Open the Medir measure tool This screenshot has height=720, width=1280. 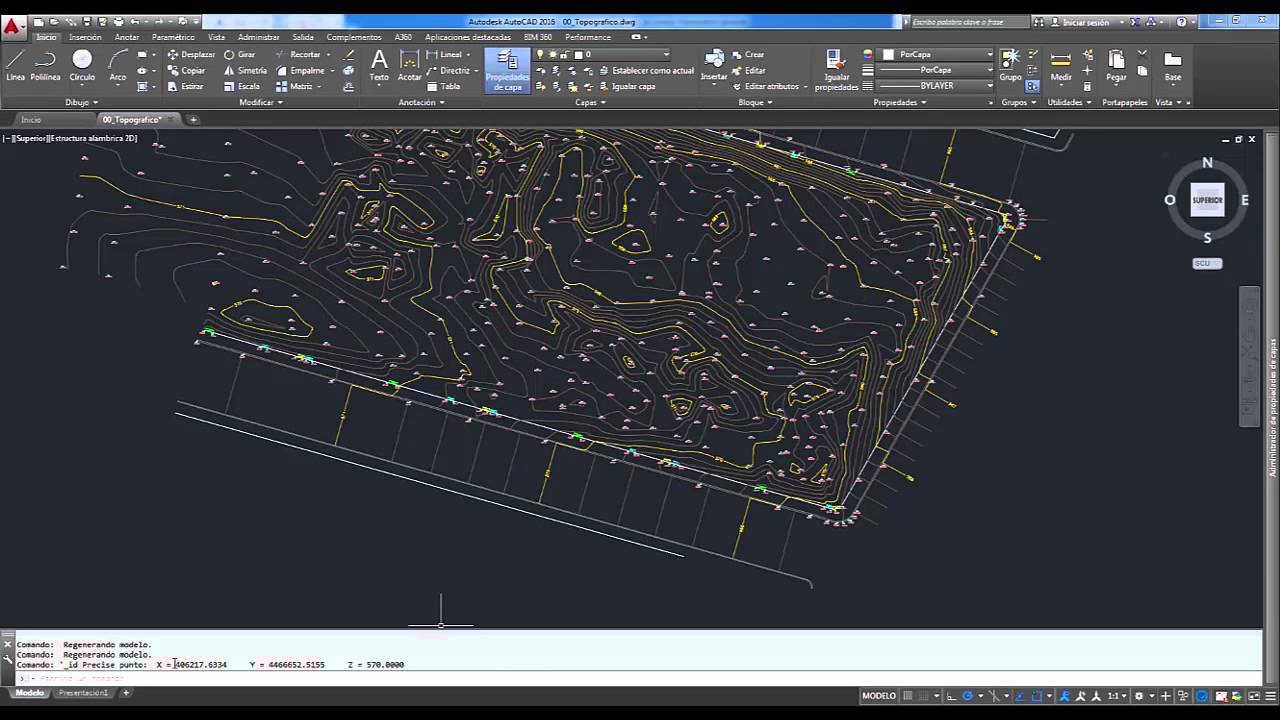(x=1061, y=65)
